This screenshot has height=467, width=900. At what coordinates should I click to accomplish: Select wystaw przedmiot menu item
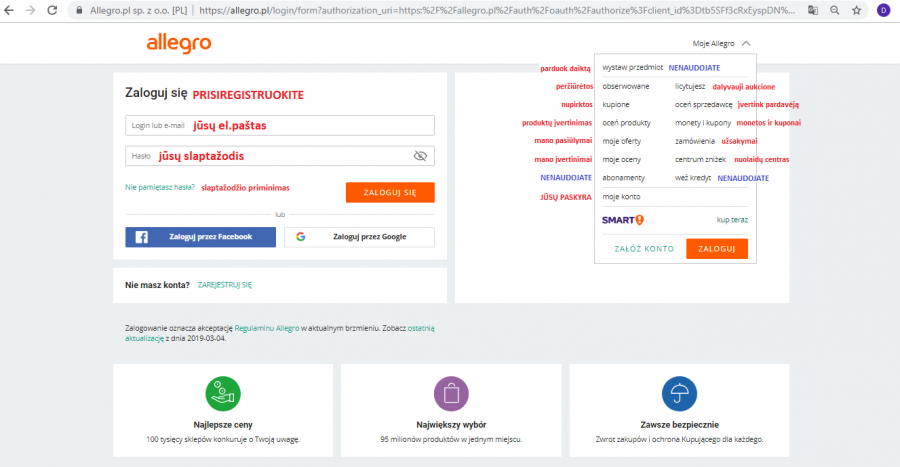(633, 67)
